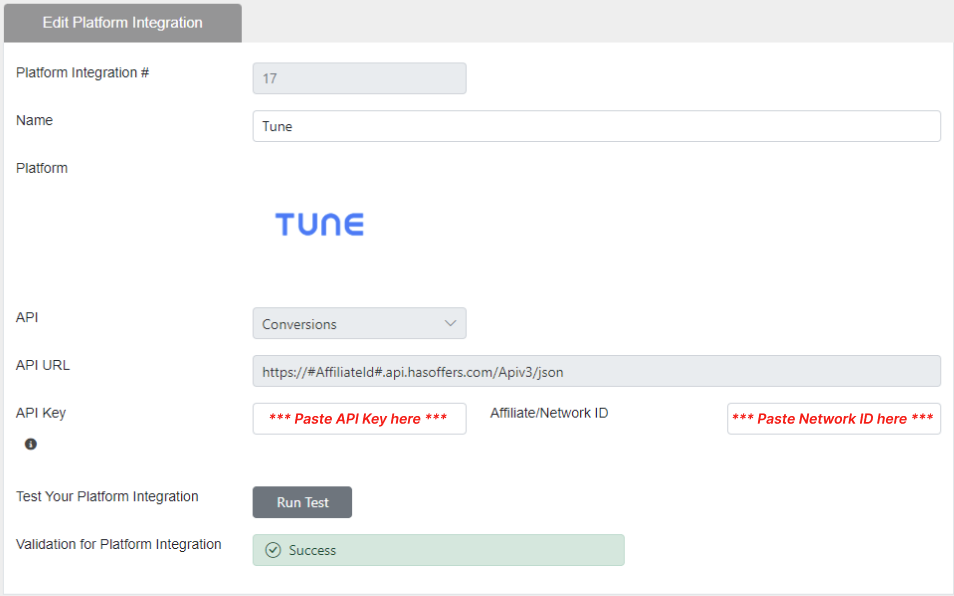Click the 'Name' field label
Image resolution: width=954 pixels, height=596 pixels.
34,120
